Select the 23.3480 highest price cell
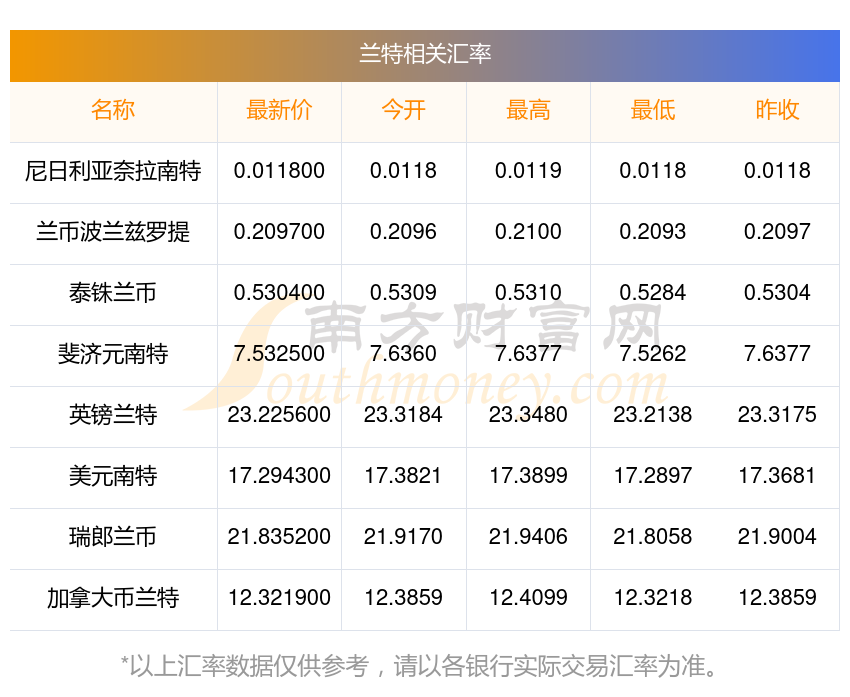The image size is (850, 697). coord(528,415)
